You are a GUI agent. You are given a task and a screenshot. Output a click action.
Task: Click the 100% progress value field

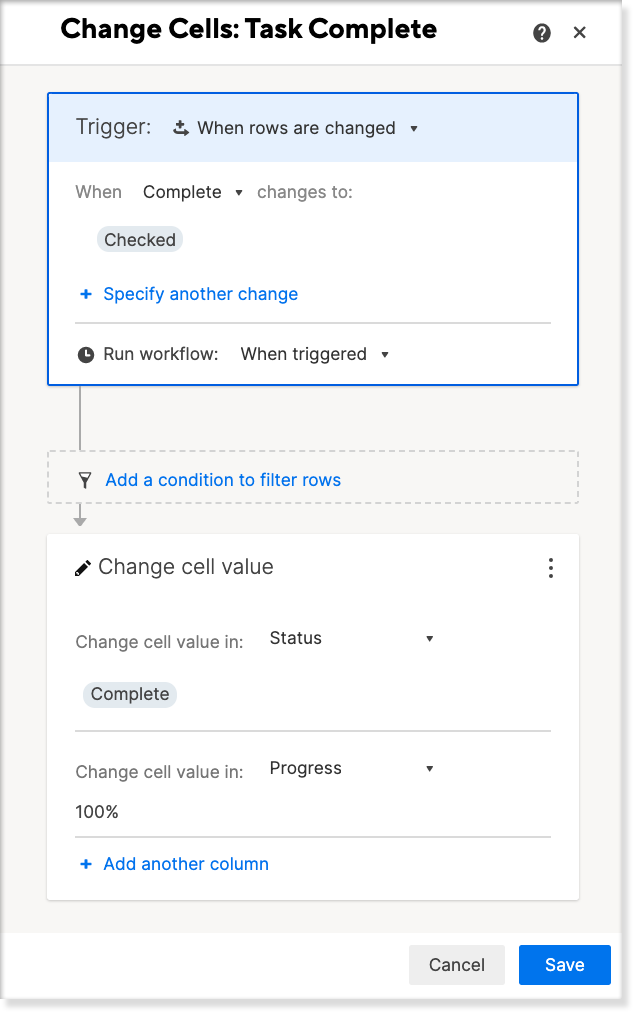pyautogui.click(x=98, y=812)
